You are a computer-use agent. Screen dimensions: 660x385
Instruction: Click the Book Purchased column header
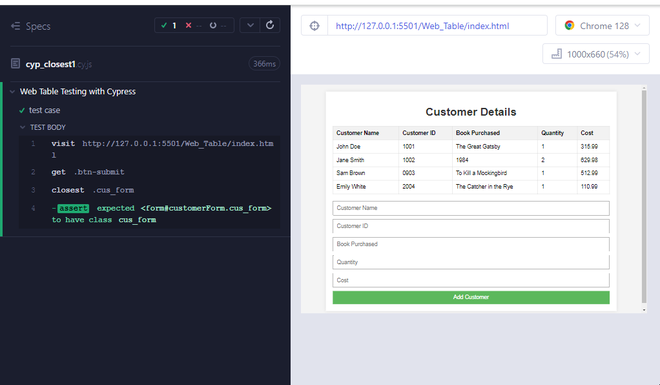tap(495, 133)
